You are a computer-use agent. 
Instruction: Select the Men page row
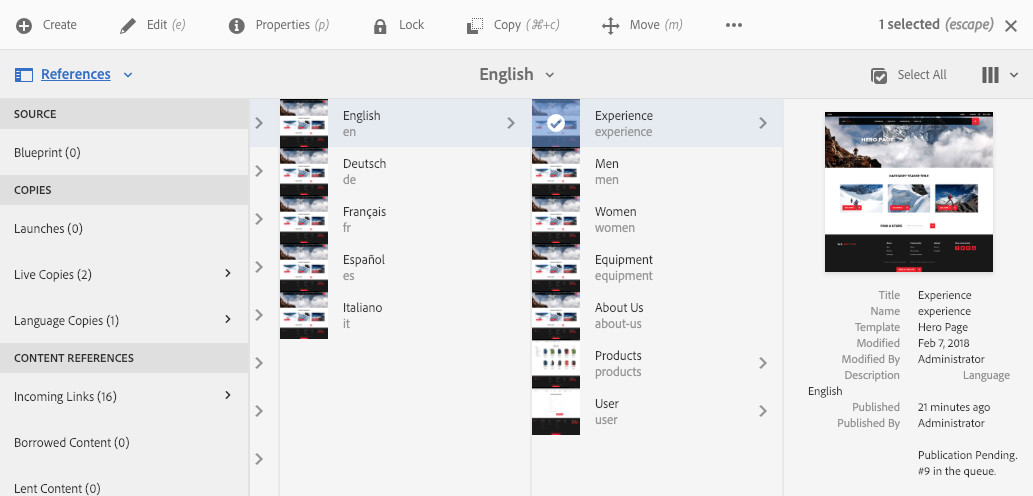(x=657, y=171)
